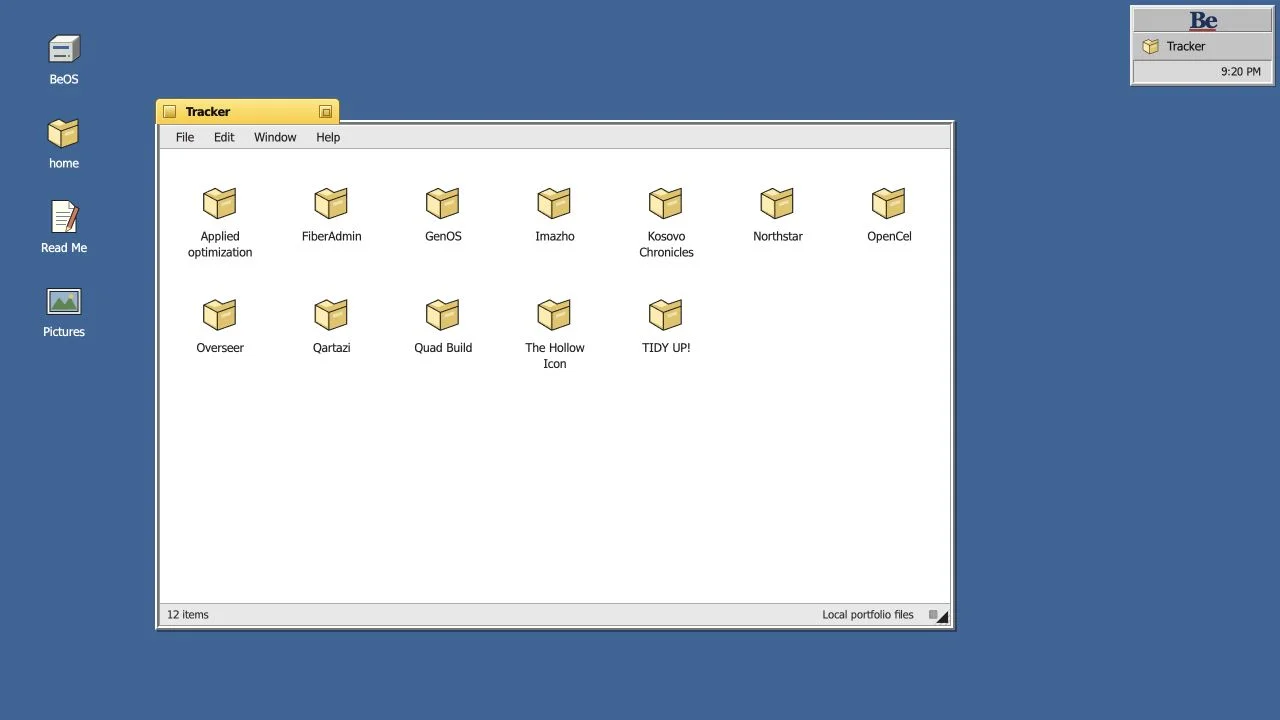Select the OpenCel folder icon
The width and height of the screenshot is (1280, 720).
888,203
